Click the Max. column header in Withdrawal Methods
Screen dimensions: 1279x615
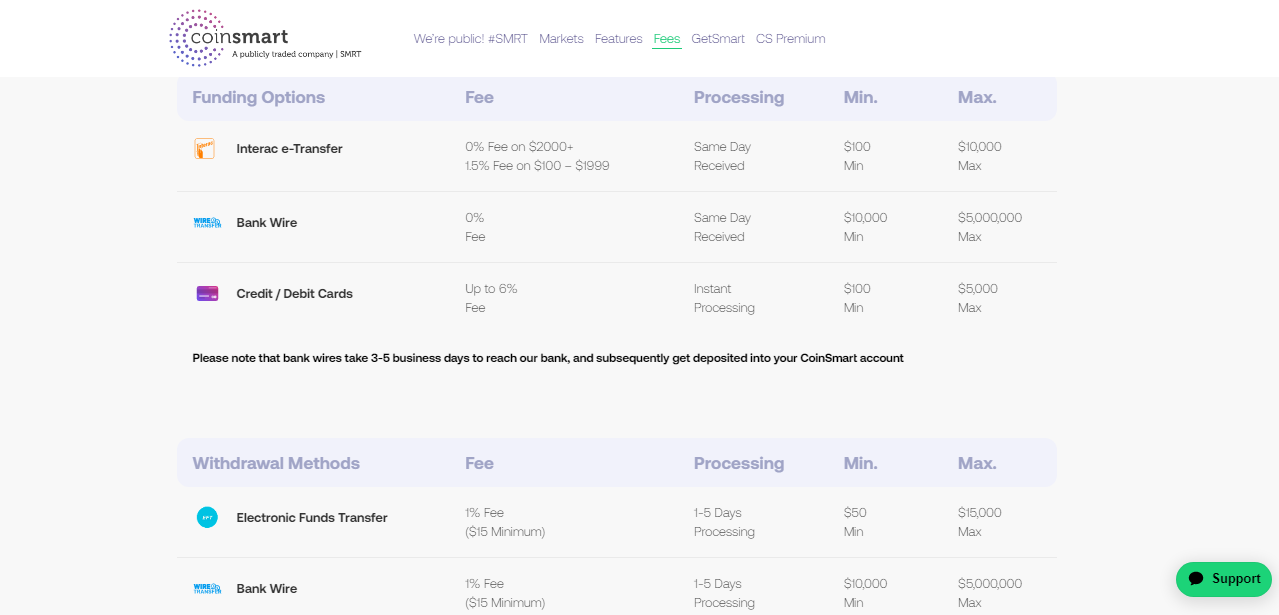click(978, 464)
